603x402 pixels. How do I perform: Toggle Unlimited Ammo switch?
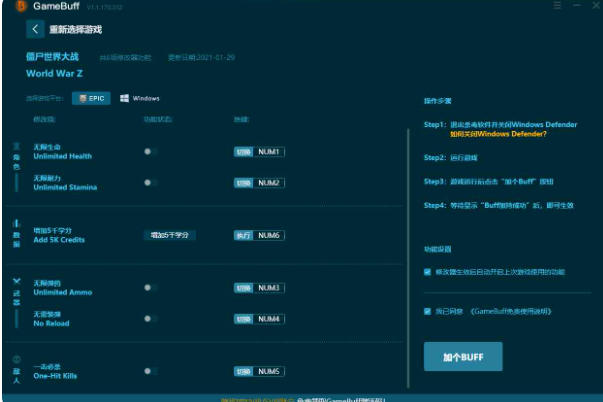coord(150,288)
